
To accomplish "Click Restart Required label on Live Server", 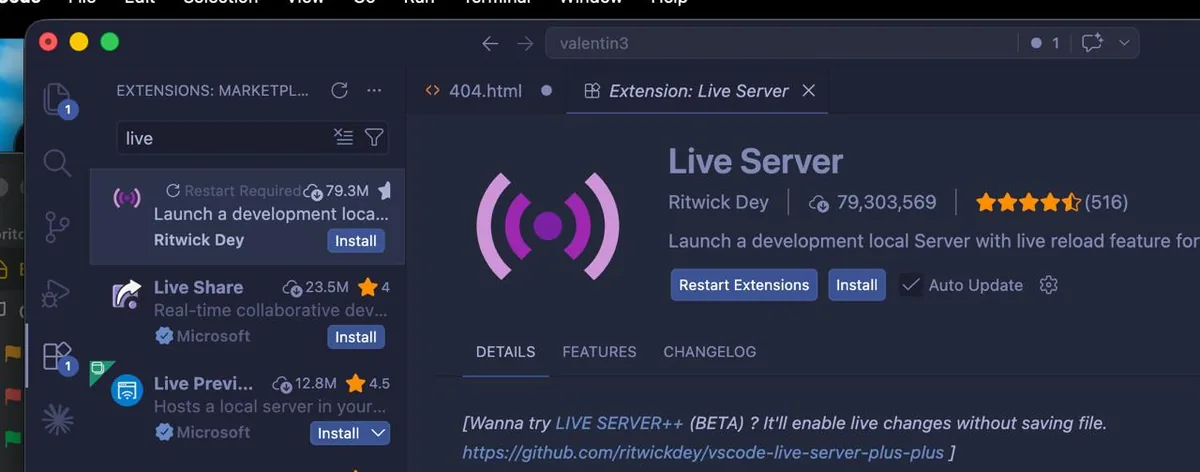I will (233, 190).
